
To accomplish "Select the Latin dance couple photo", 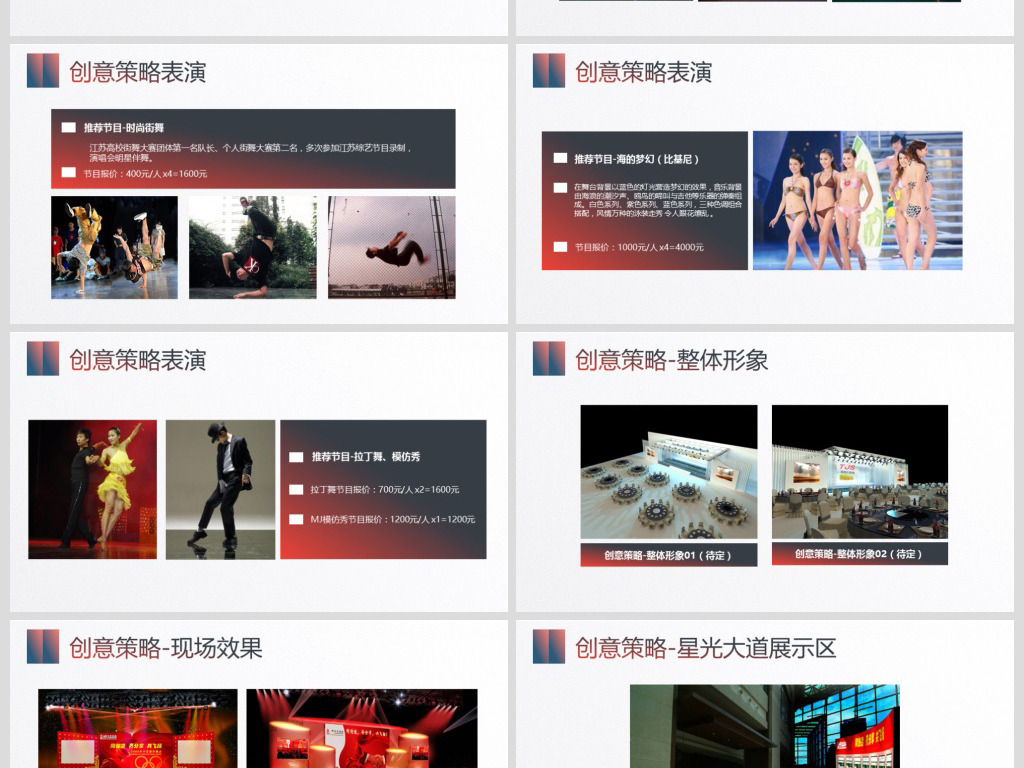I will coord(93,489).
